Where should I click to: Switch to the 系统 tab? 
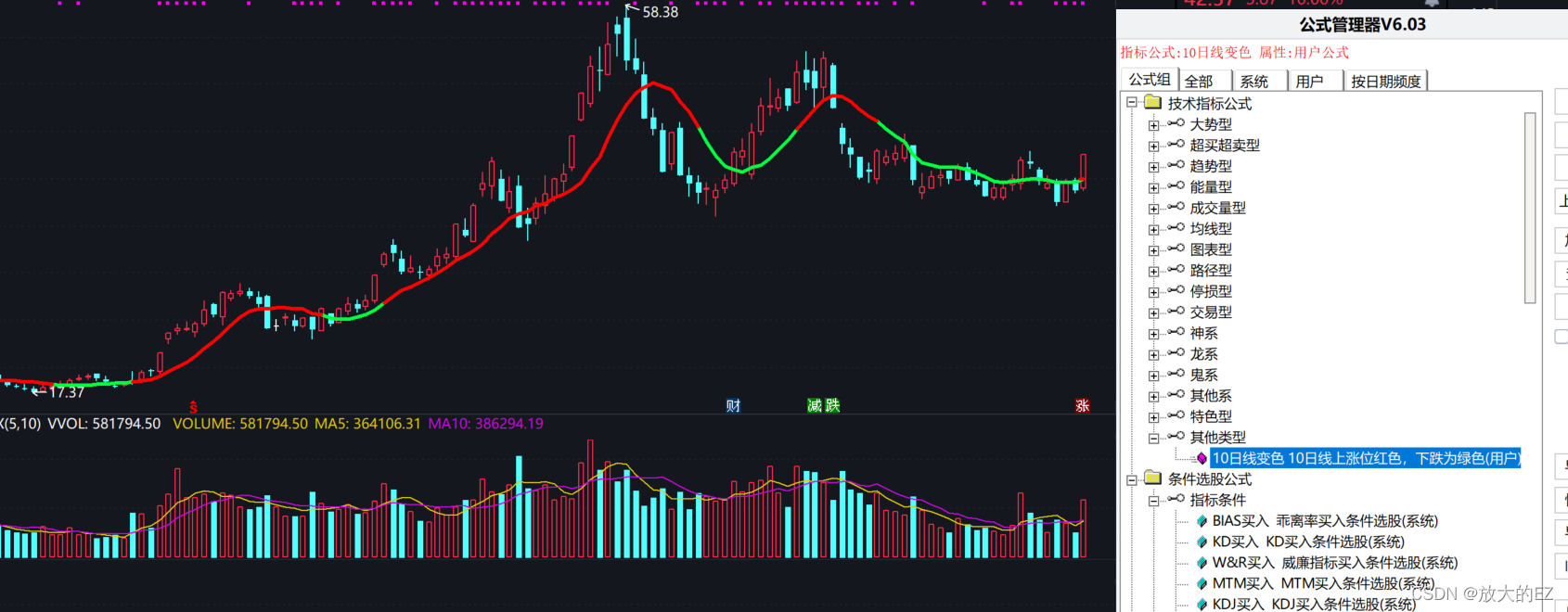pos(1260,82)
